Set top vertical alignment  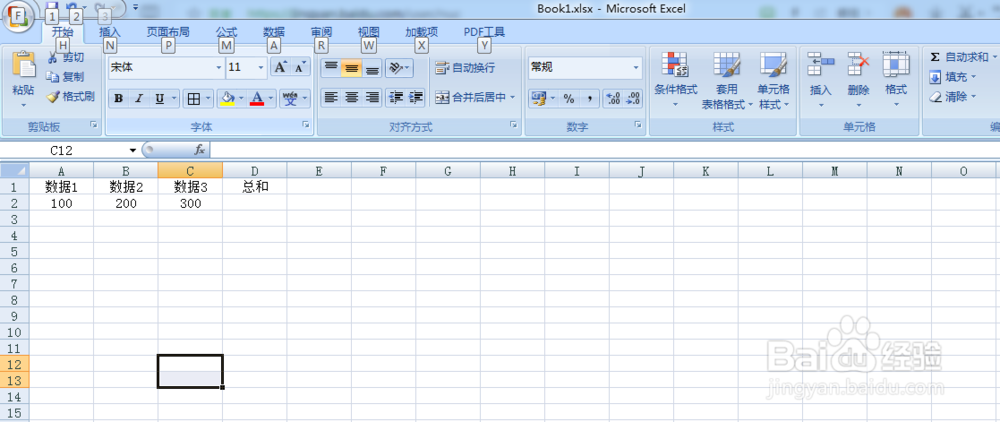[x=331, y=67]
